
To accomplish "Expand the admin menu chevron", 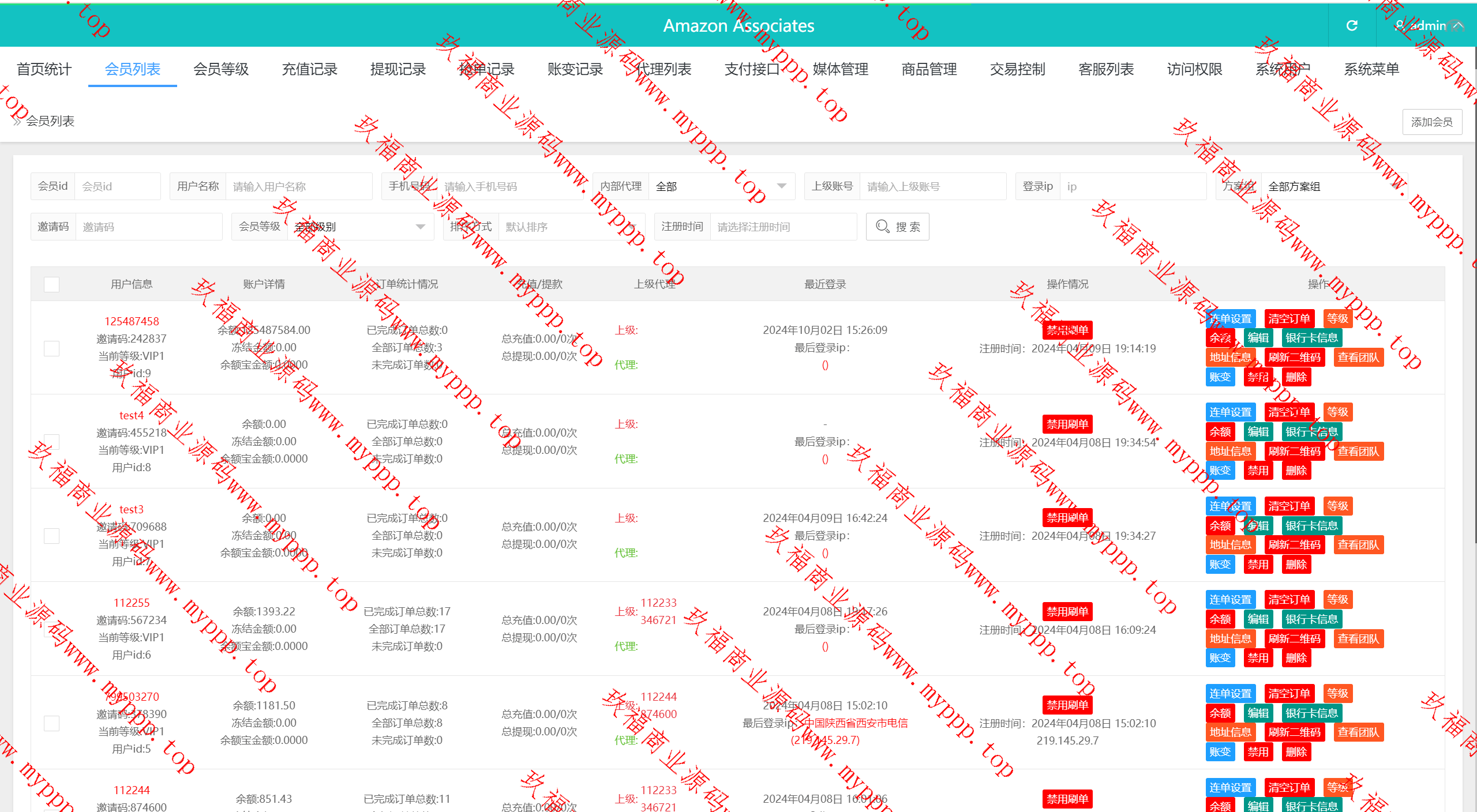I will pos(1458,25).
